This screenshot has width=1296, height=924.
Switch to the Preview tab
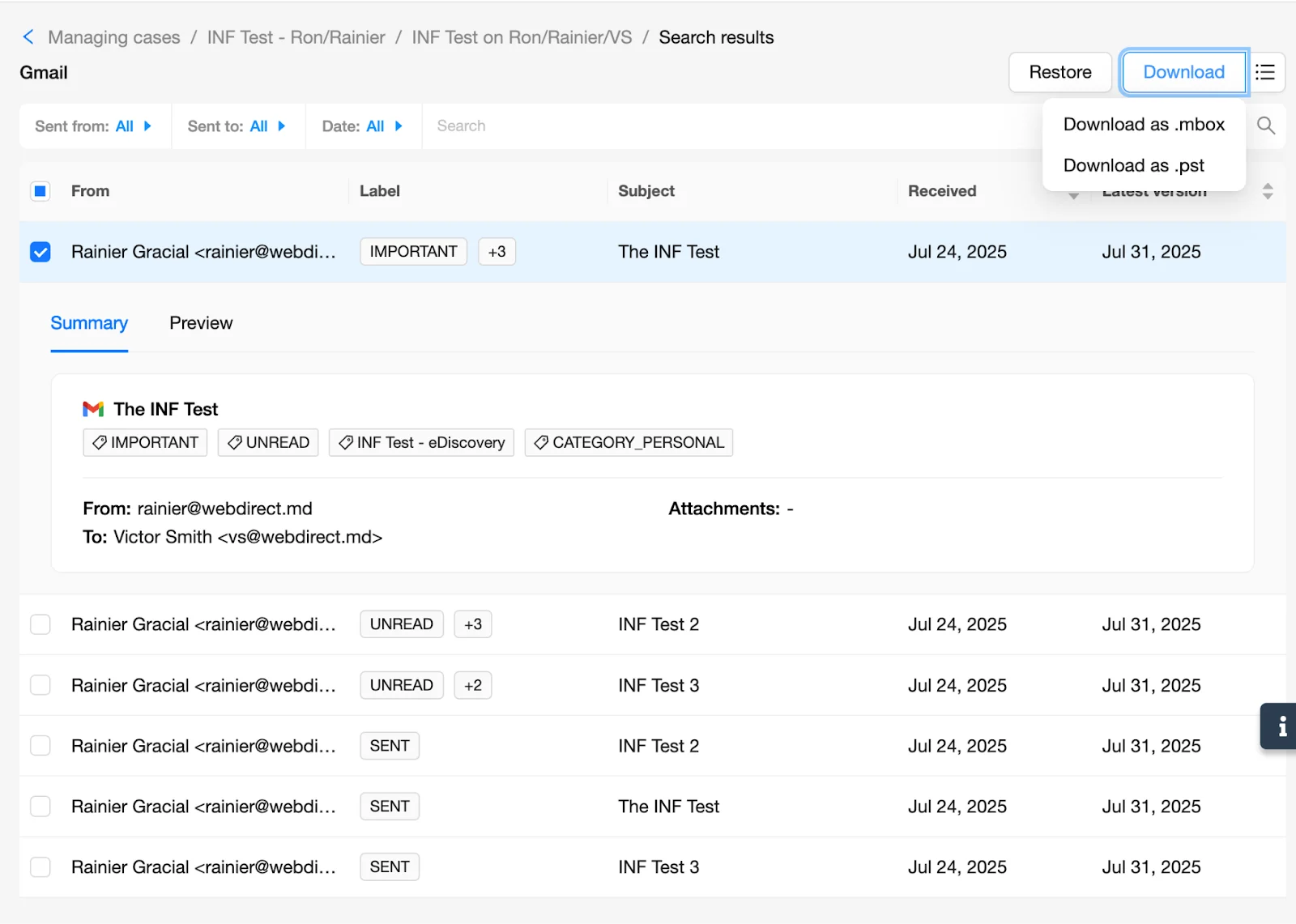point(200,323)
